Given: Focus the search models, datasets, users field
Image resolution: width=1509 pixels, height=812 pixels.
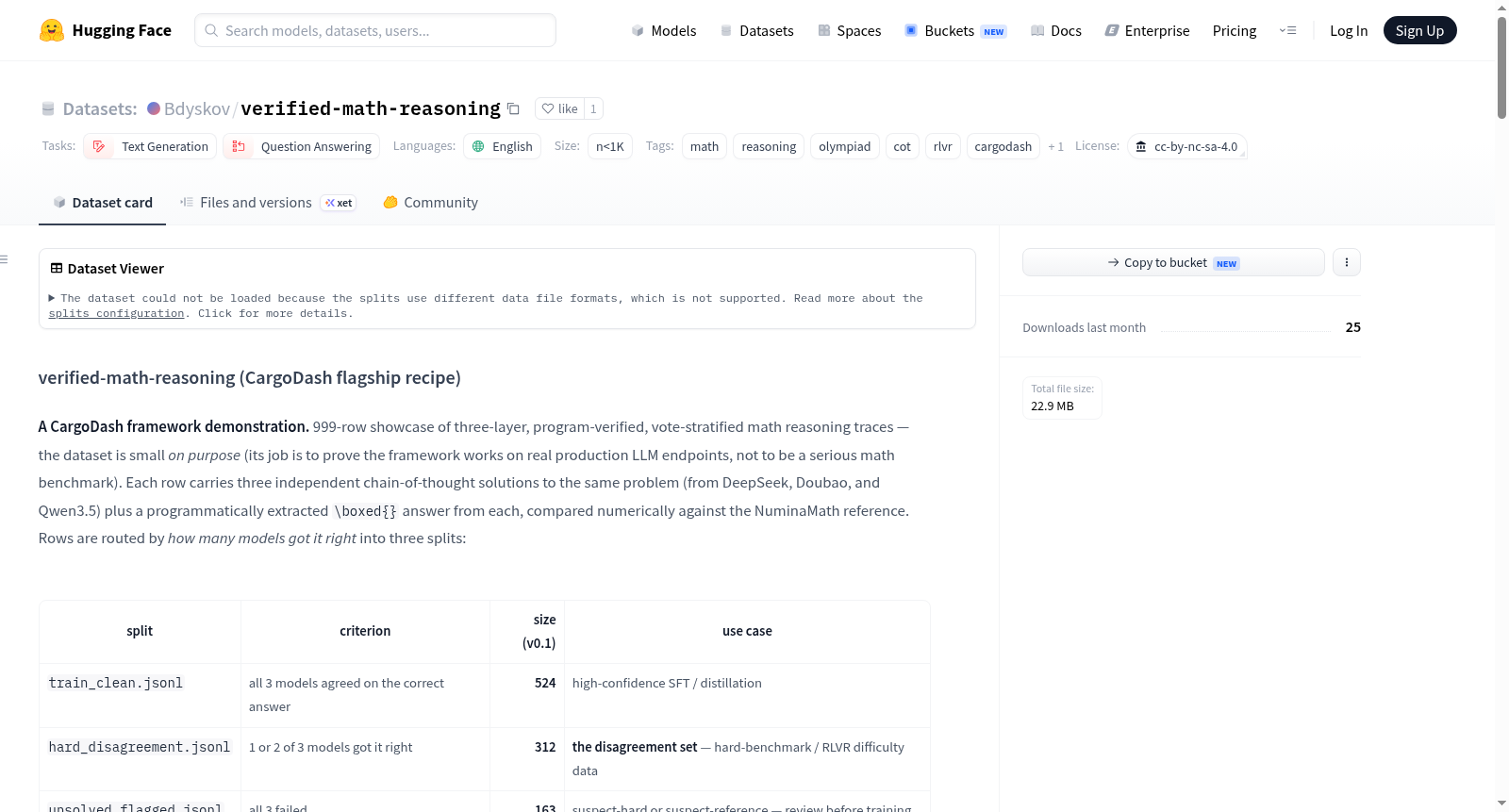Looking at the screenshot, I should (x=375, y=30).
